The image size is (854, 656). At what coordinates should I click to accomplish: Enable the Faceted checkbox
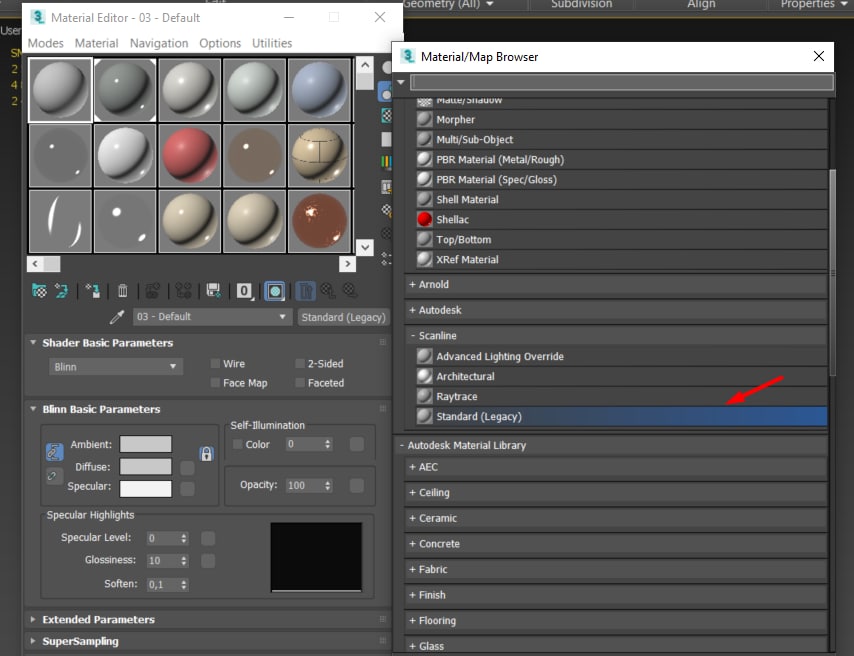300,382
